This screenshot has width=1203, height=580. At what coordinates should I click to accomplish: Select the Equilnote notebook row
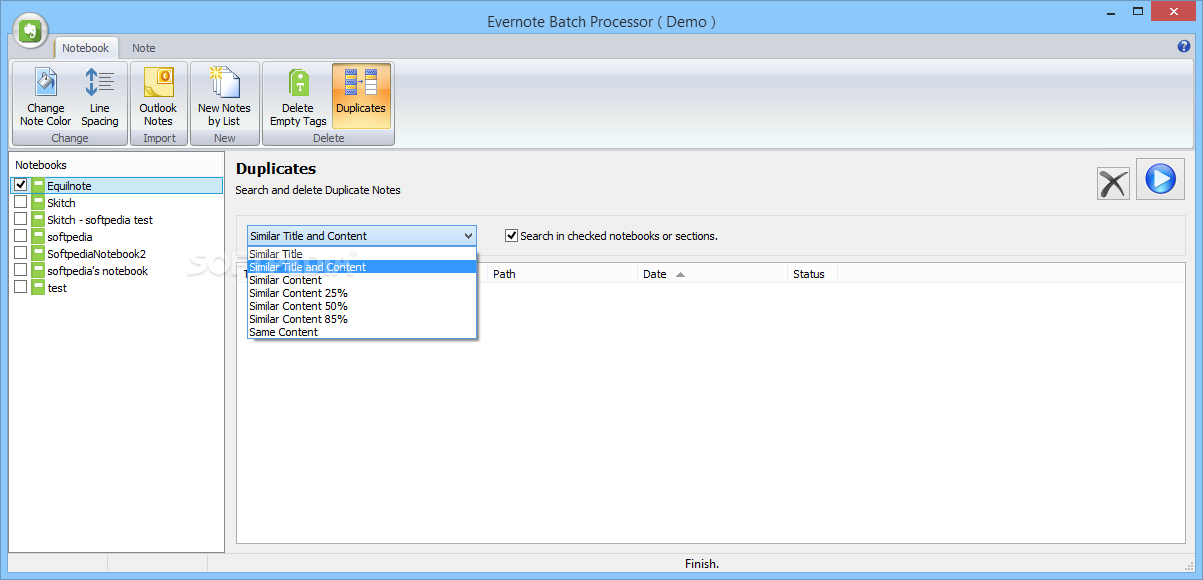[117, 186]
